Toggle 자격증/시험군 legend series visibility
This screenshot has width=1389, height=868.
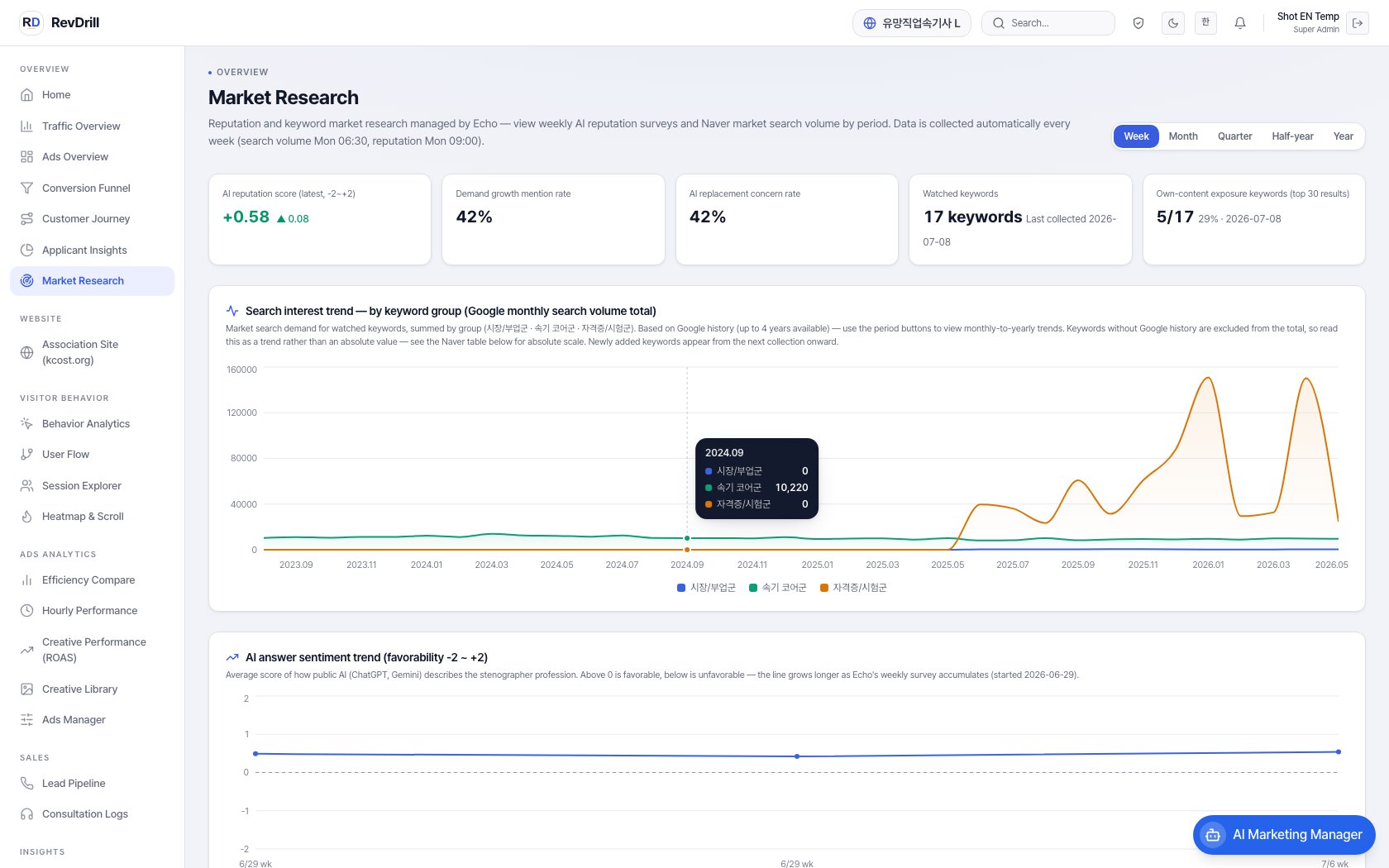point(853,588)
